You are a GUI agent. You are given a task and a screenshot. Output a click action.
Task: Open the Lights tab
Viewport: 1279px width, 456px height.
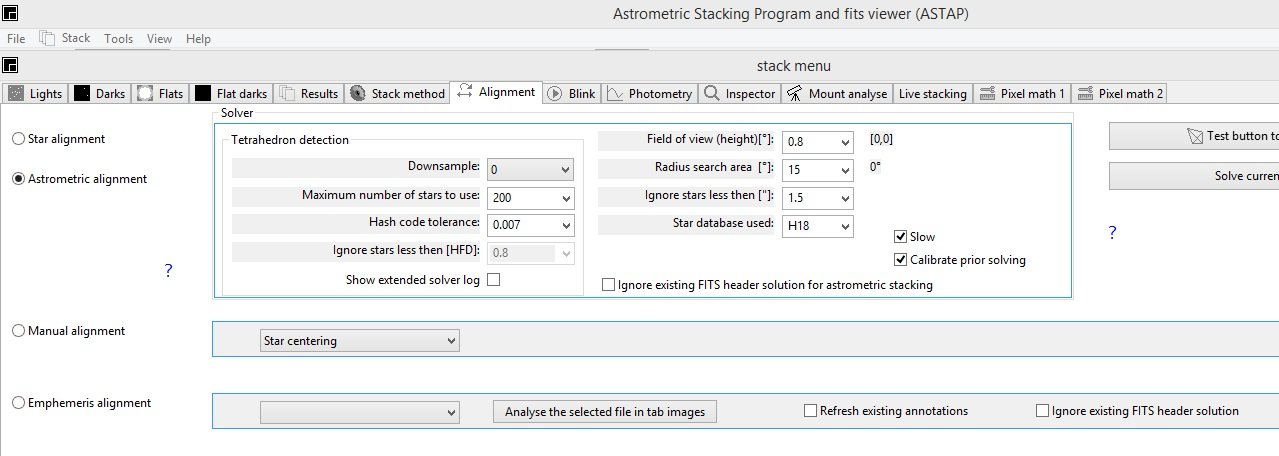(x=36, y=93)
